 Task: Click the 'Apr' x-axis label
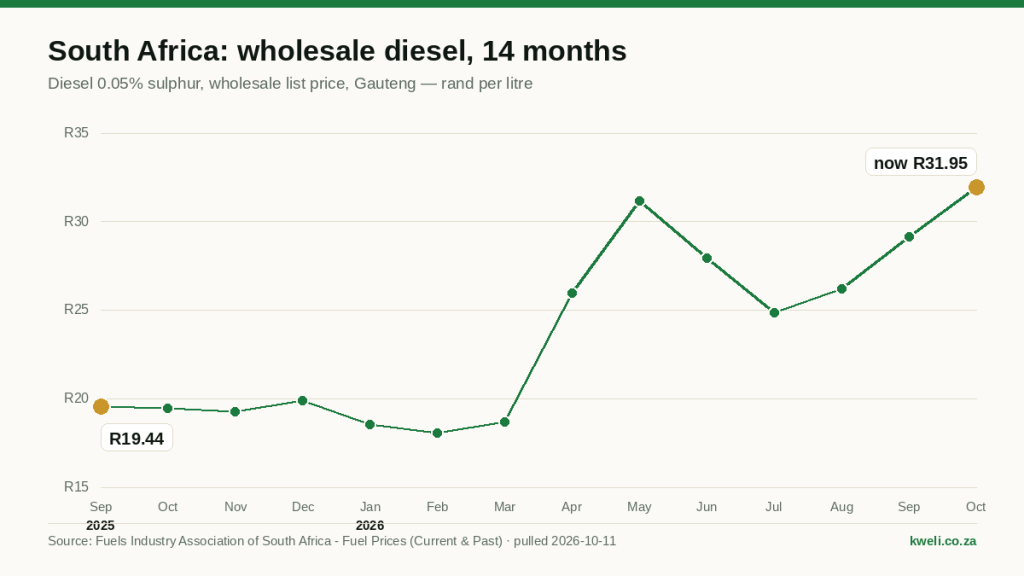click(x=571, y=507)
